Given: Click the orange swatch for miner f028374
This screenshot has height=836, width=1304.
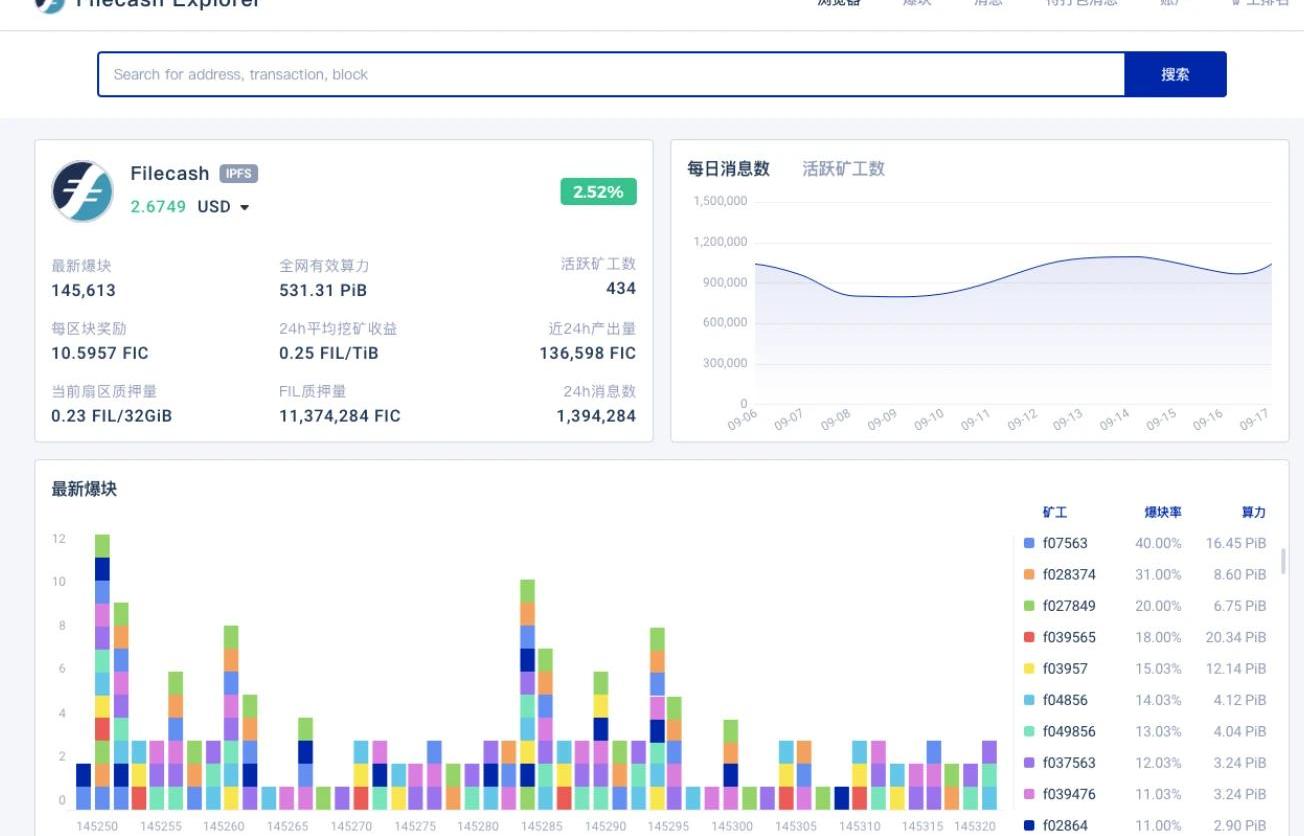Looking at the screenshot, I should point(1029,575).
